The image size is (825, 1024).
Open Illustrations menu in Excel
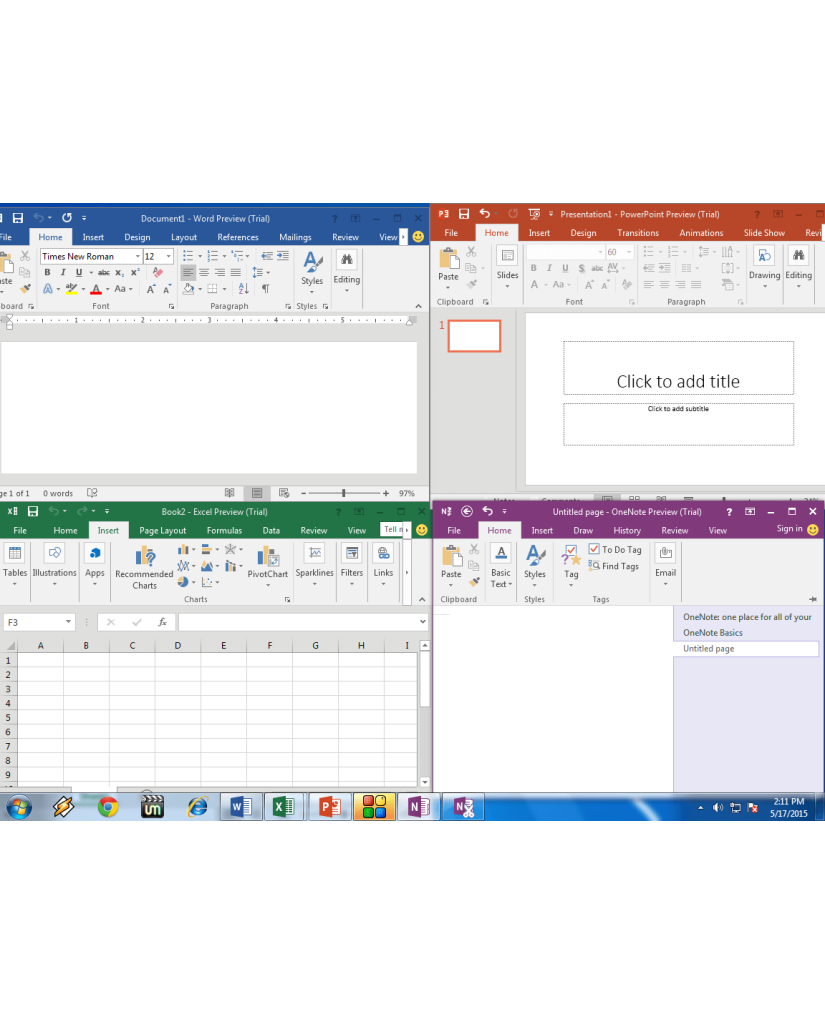point(54,565)
